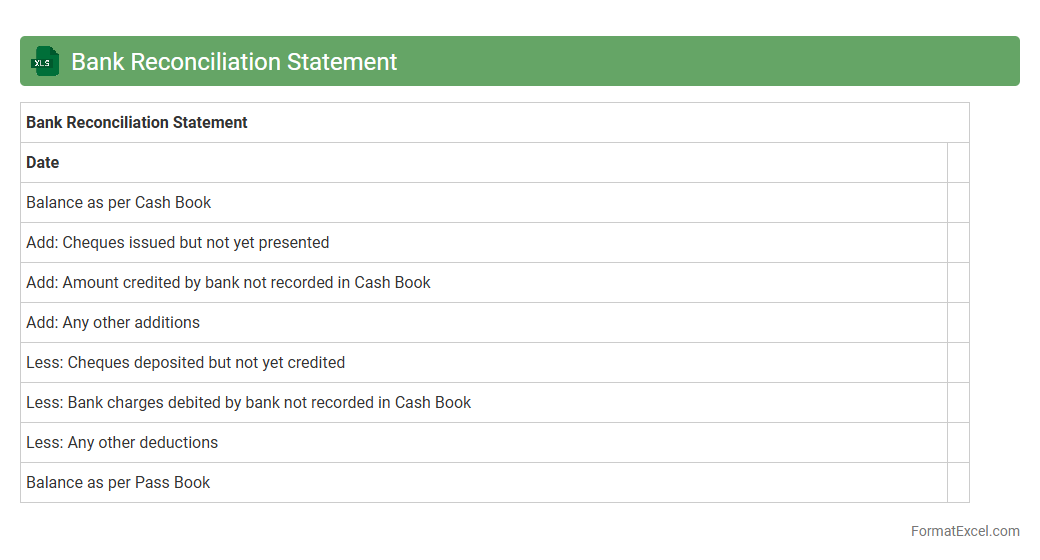Click value cell for Bank charges debited

pos(958,403)
